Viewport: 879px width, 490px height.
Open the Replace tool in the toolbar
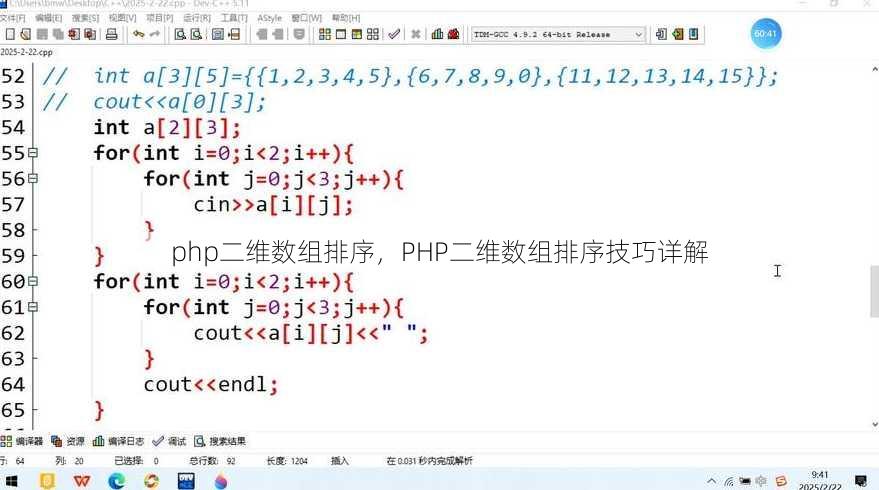[196, 34]
